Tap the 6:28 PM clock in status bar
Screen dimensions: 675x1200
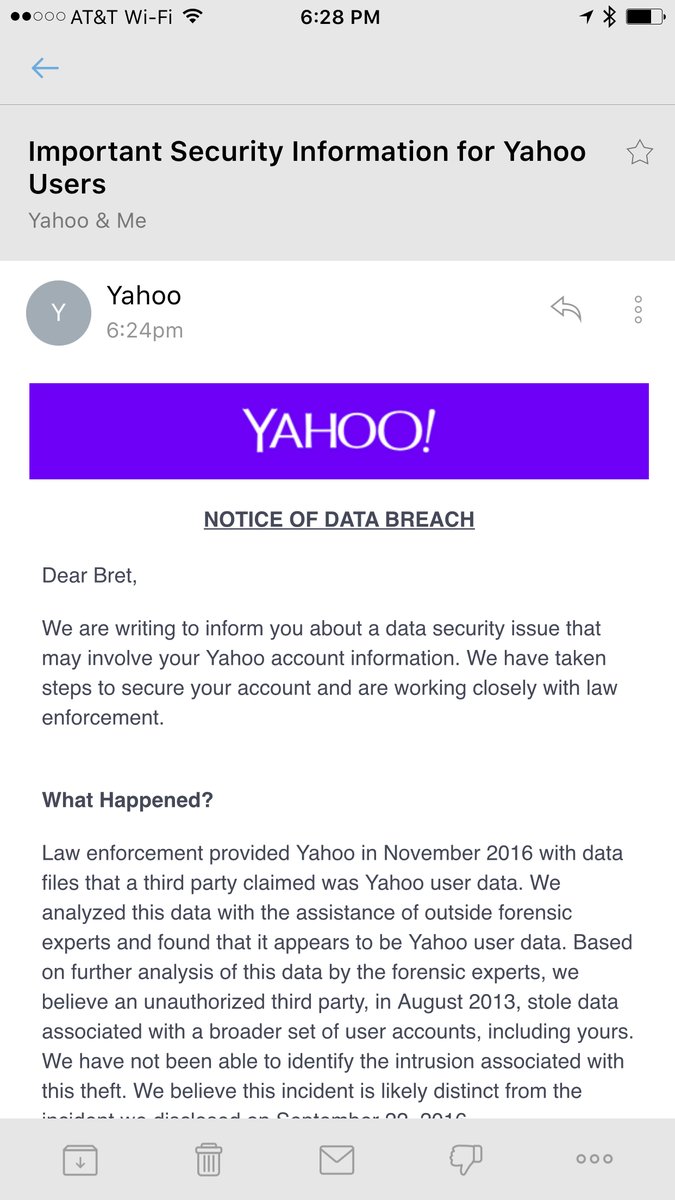(337, 16)
